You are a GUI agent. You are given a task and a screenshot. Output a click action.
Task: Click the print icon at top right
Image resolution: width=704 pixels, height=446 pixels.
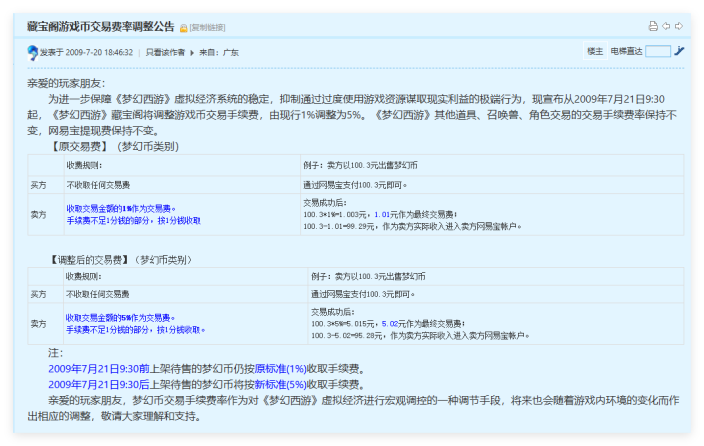pos(653,26)
